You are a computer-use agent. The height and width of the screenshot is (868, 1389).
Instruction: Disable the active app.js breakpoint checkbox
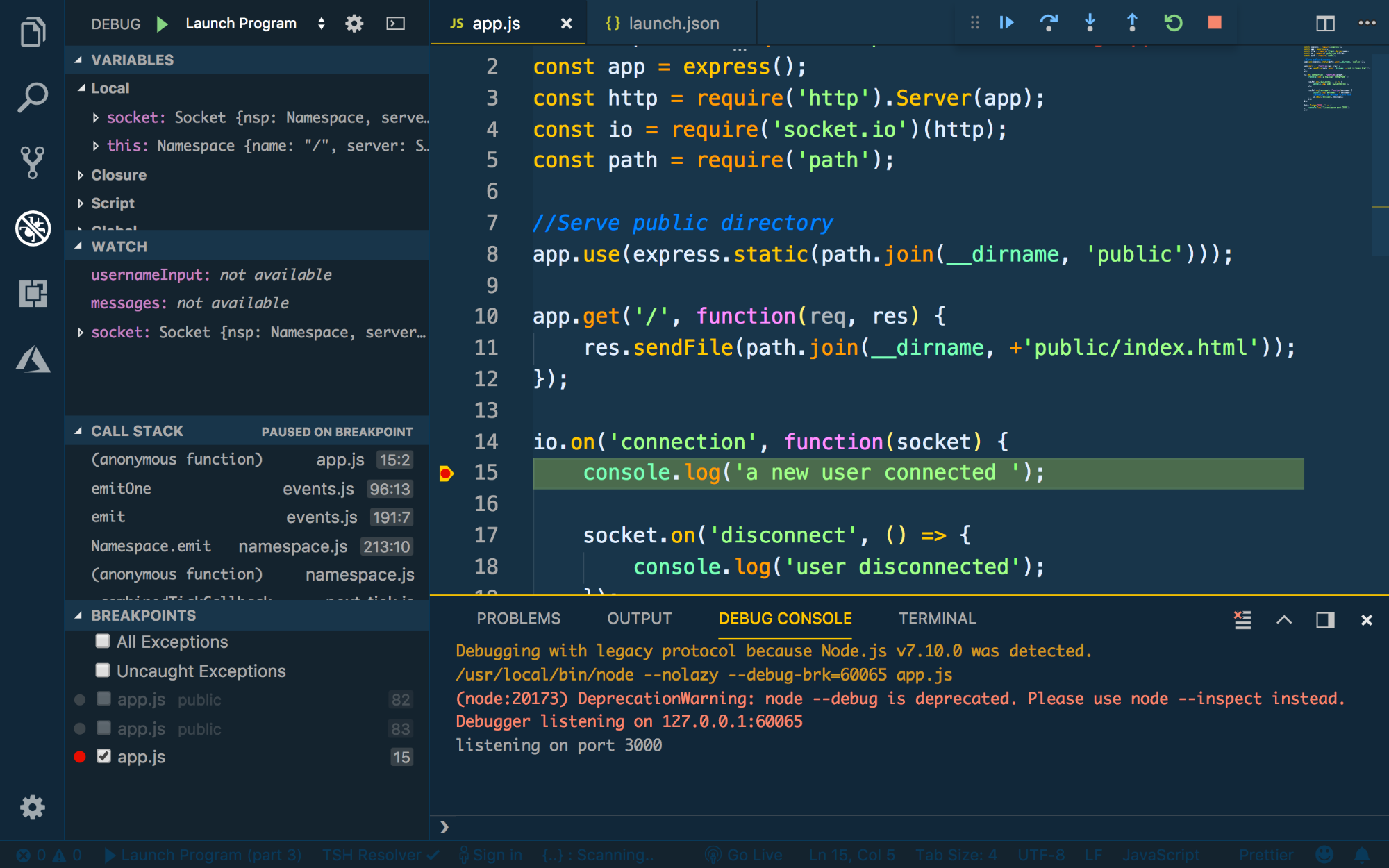click(103, 756)
